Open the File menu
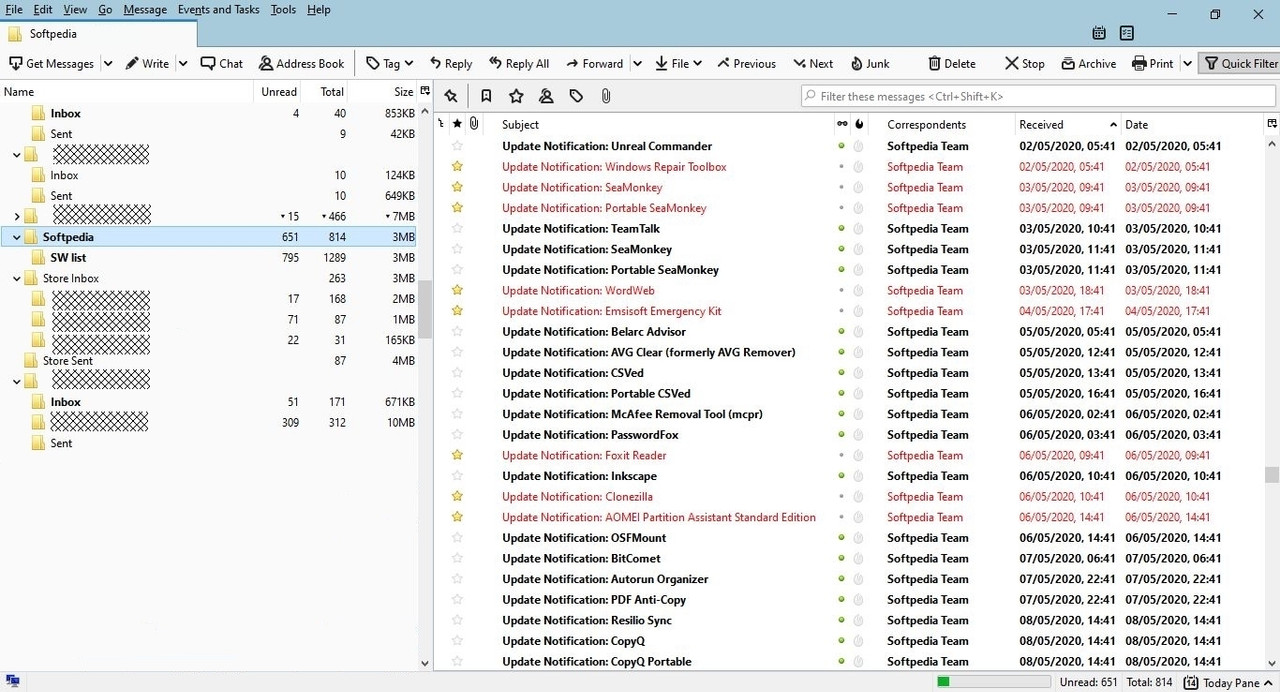The height and width of the screenshot is (692, 1280). pos(14,9)
